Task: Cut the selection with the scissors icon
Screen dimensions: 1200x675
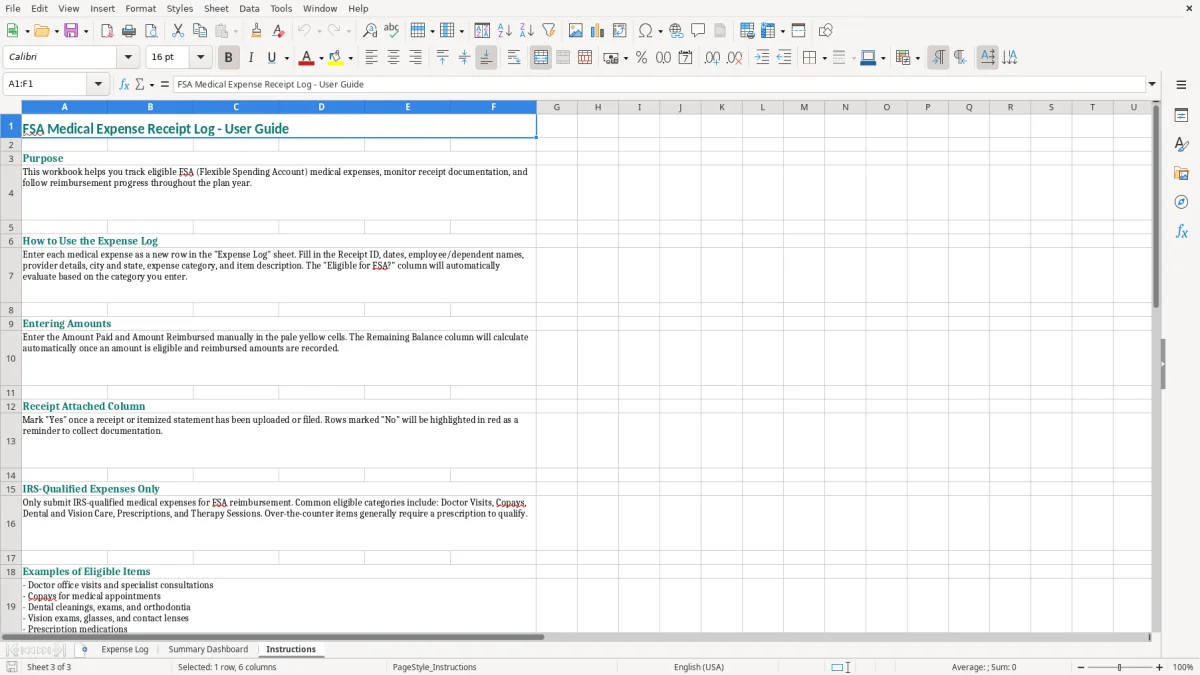Action: click(x=178, y=31)
